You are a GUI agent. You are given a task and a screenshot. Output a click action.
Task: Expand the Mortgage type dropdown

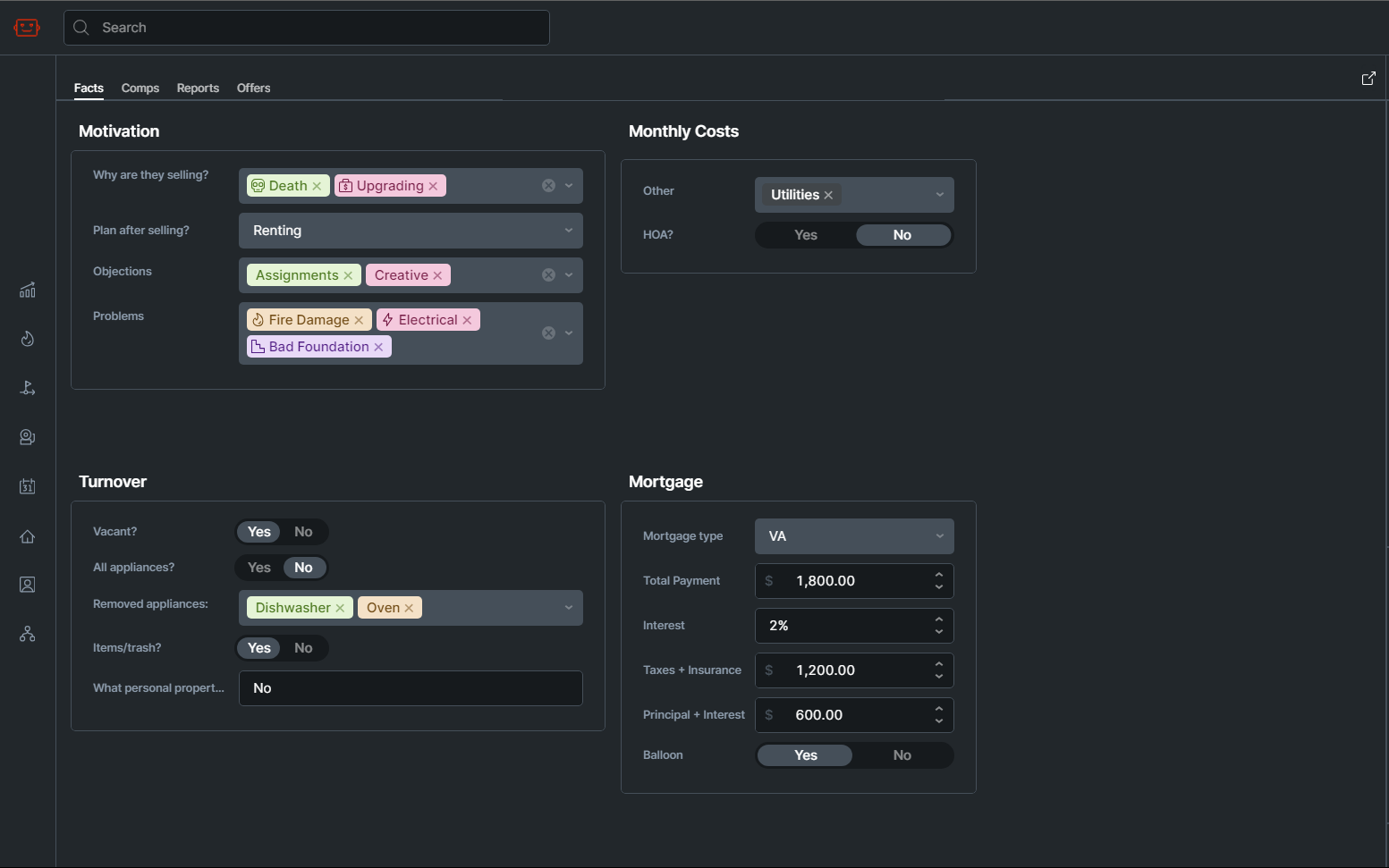click(939, 536)
